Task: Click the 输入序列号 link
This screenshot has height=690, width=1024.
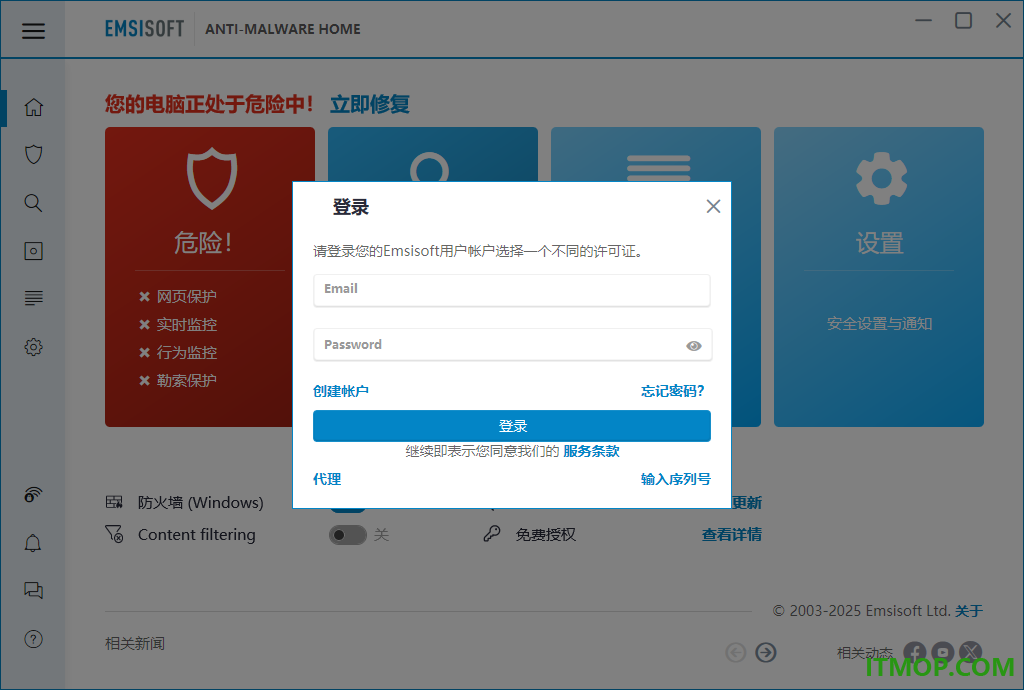Action: [675, 479]
